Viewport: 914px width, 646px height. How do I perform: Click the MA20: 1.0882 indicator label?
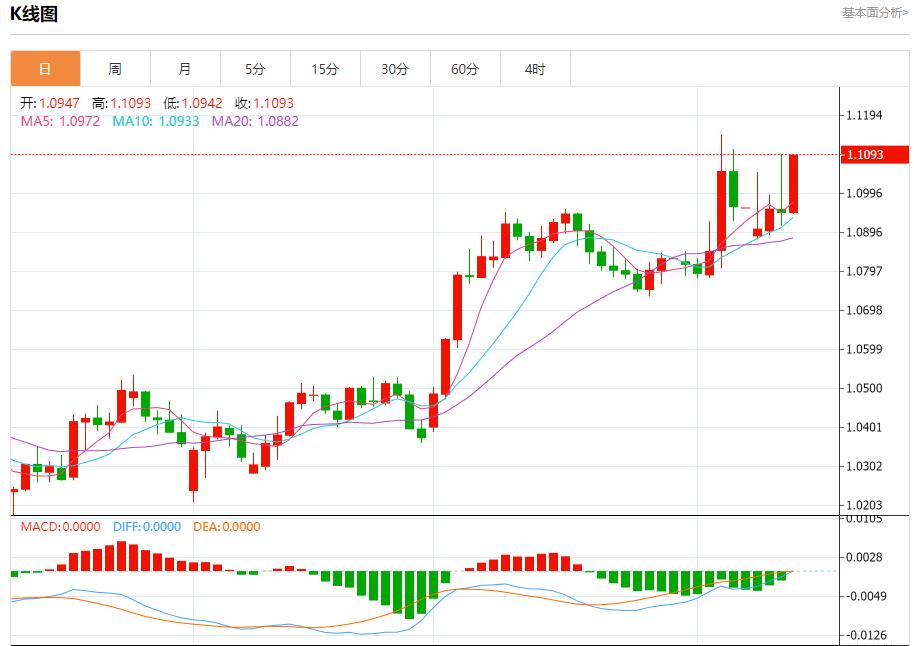255,121
